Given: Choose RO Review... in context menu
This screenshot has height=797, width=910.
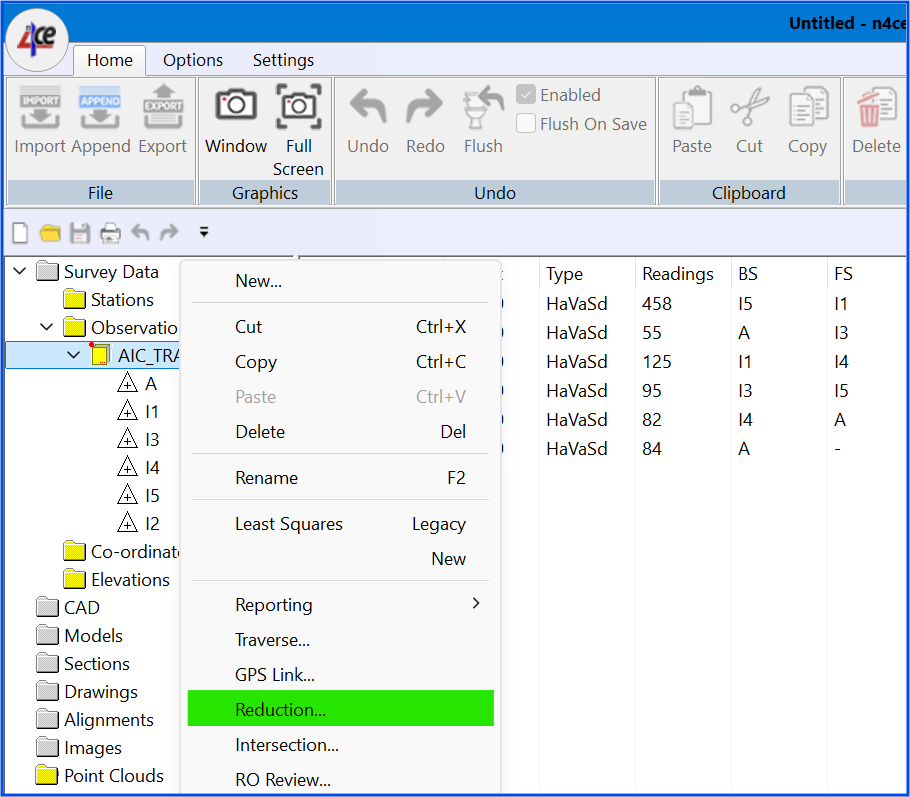Looking at the screenshot, I should click(x=341, y=780).
